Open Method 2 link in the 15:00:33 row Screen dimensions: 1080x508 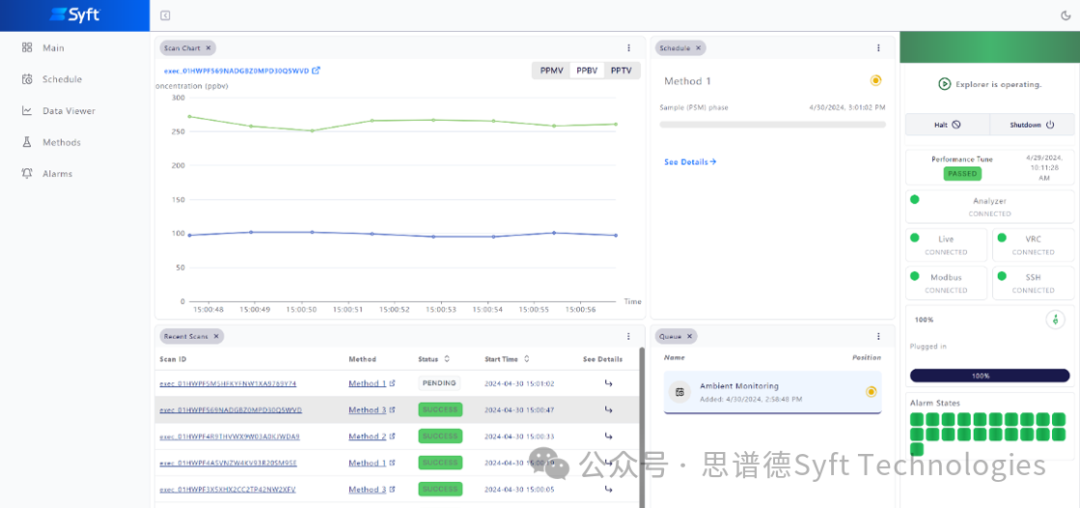point(372,436)
